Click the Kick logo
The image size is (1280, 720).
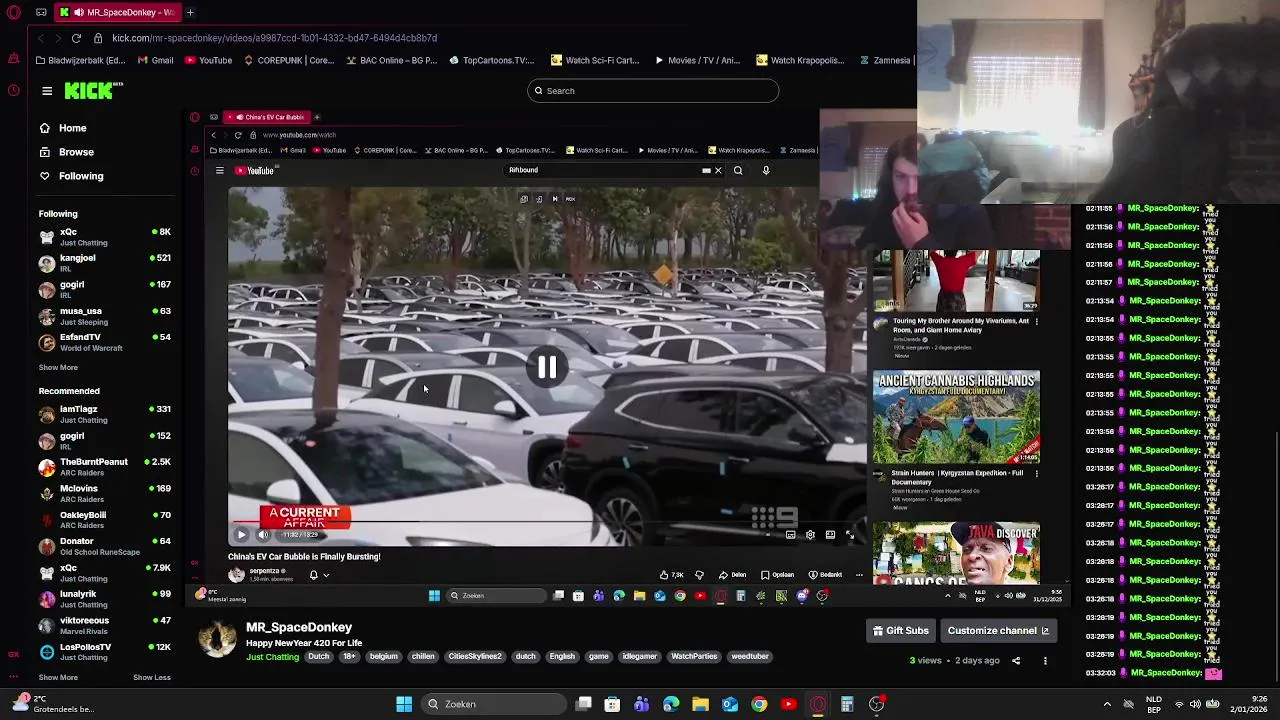click(x=93, y=91)
